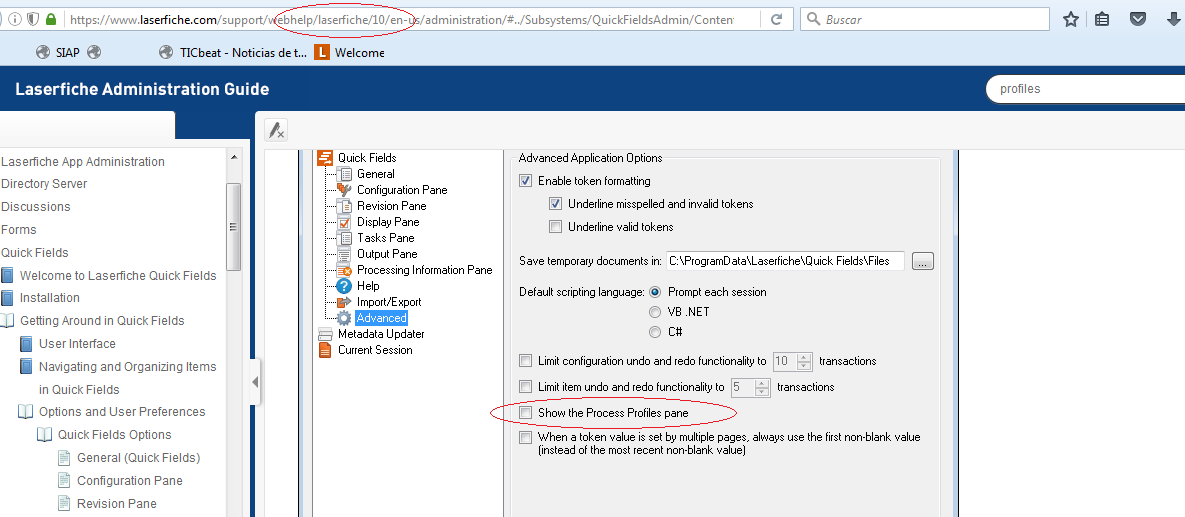Collapse the Getting Around in Quick Fields book
Image resolution: width=1185 pixels, height=517 pixels.
point(8,320)
